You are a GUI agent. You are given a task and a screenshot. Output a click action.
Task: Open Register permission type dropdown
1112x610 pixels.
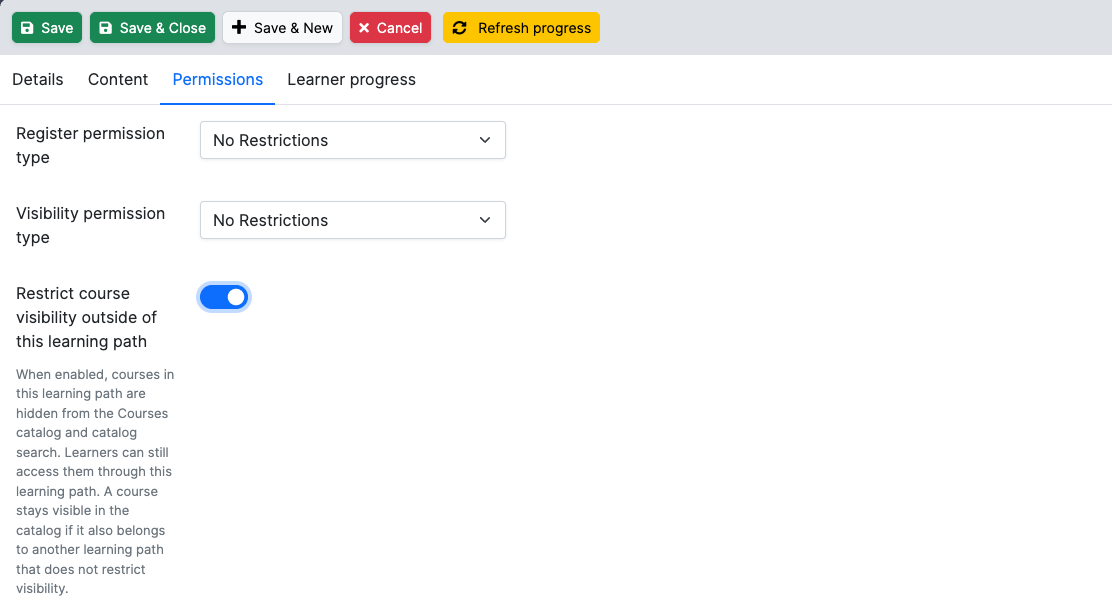[x=352, y=140]
